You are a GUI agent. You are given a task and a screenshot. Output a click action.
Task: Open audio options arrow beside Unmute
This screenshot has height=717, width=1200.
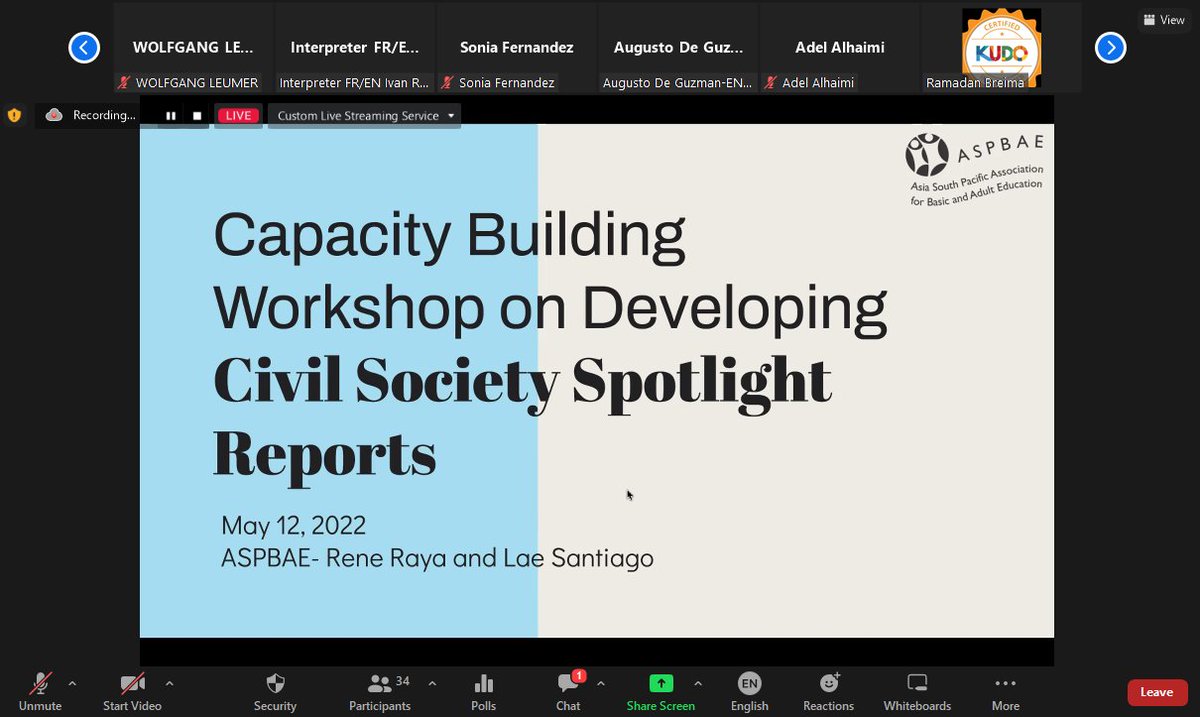click(72, 684)
